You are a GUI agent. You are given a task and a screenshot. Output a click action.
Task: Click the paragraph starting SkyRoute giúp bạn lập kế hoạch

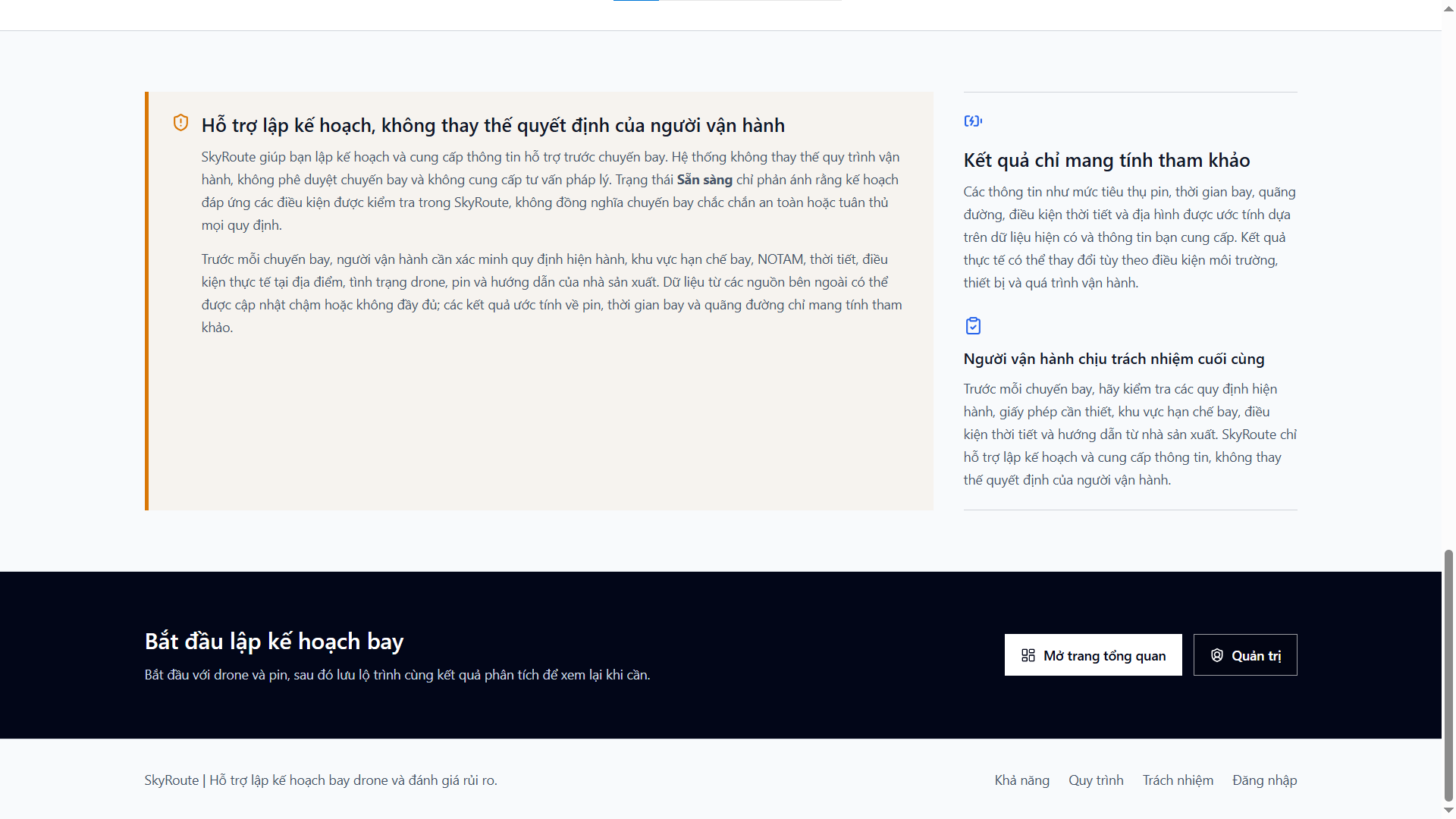[x=552, y=191]
